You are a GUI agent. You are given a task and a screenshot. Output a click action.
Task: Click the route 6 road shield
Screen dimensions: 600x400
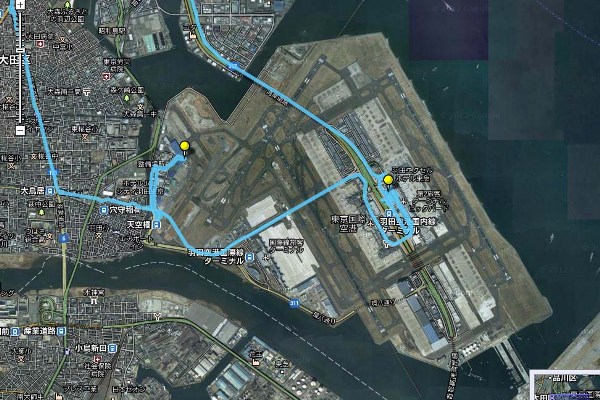(x=64, y=238)
